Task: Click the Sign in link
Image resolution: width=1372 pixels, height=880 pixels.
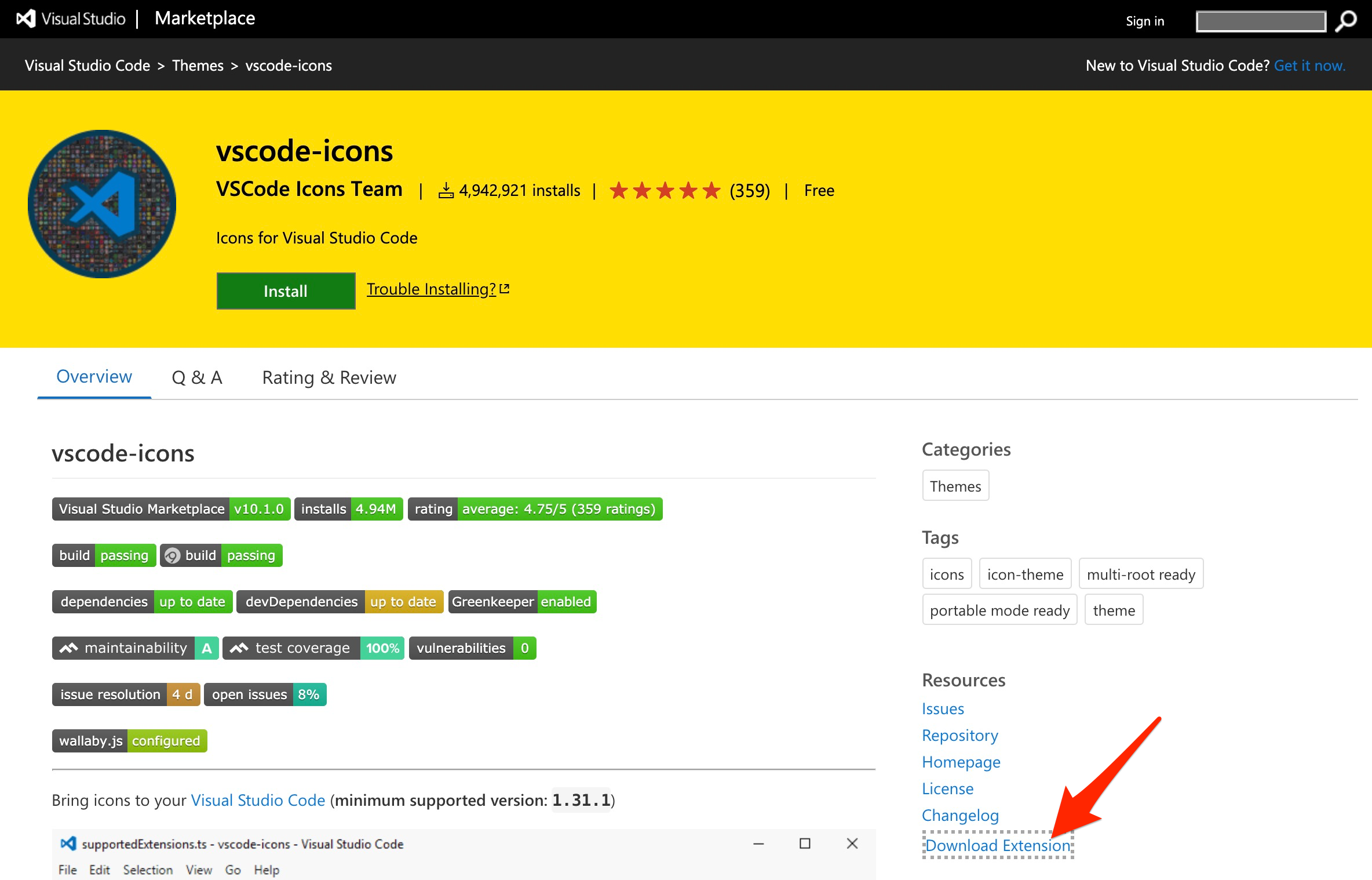Action: 1145,21
